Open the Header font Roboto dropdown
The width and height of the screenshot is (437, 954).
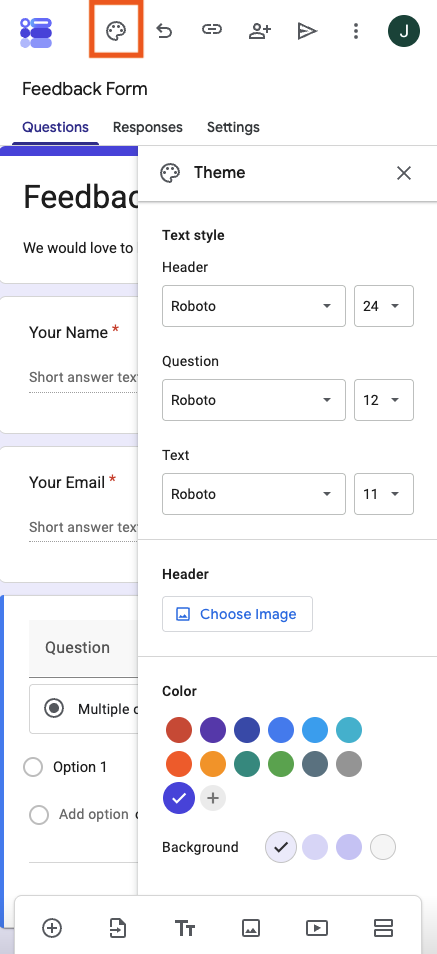254,306
